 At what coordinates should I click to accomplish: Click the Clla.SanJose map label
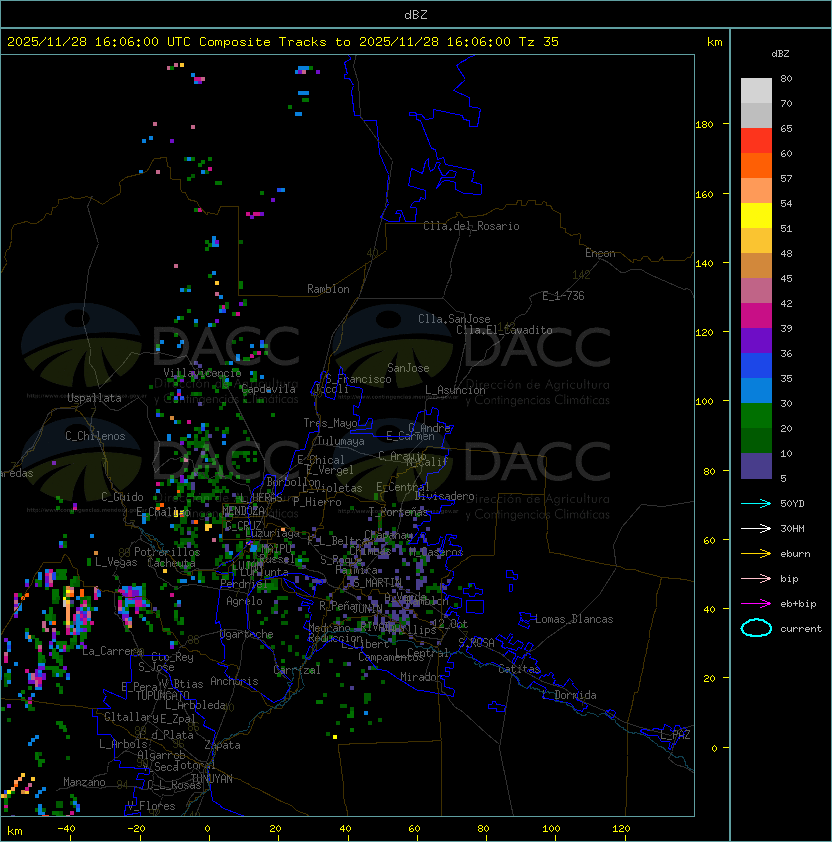pyautogui.click(x=454, y=319)
